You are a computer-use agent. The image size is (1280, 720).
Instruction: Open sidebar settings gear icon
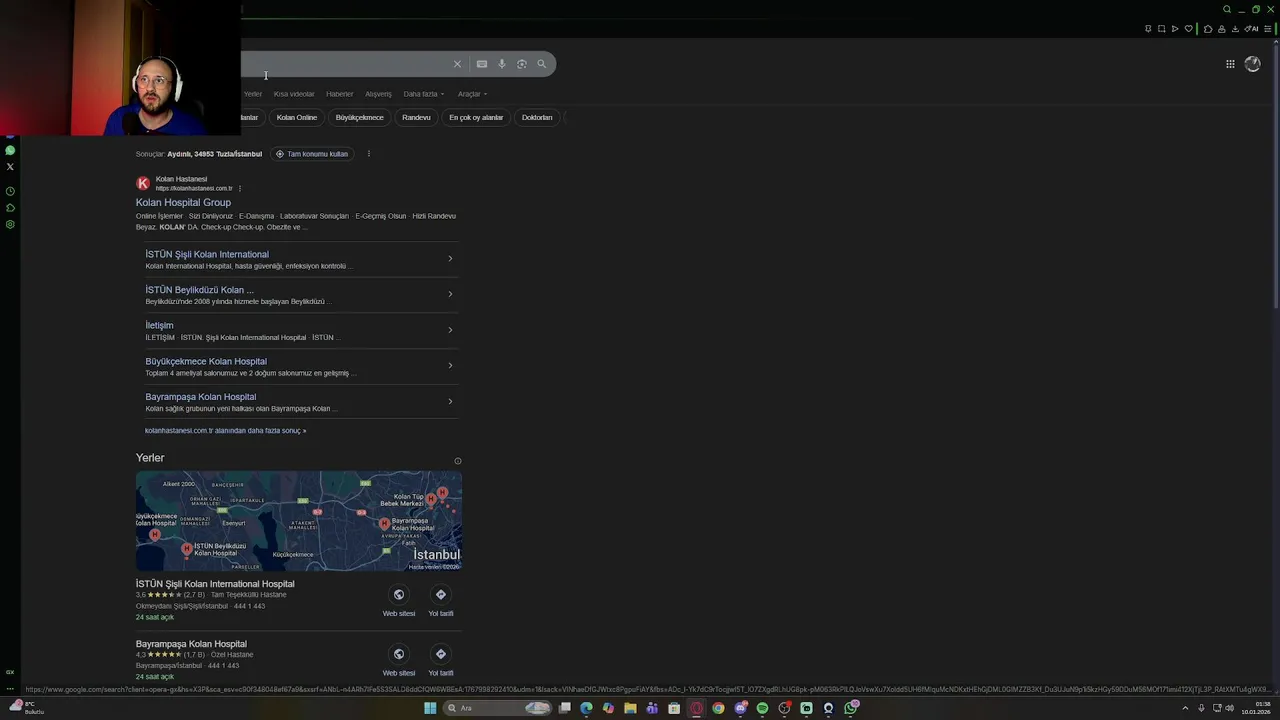(x=10, y=224)
